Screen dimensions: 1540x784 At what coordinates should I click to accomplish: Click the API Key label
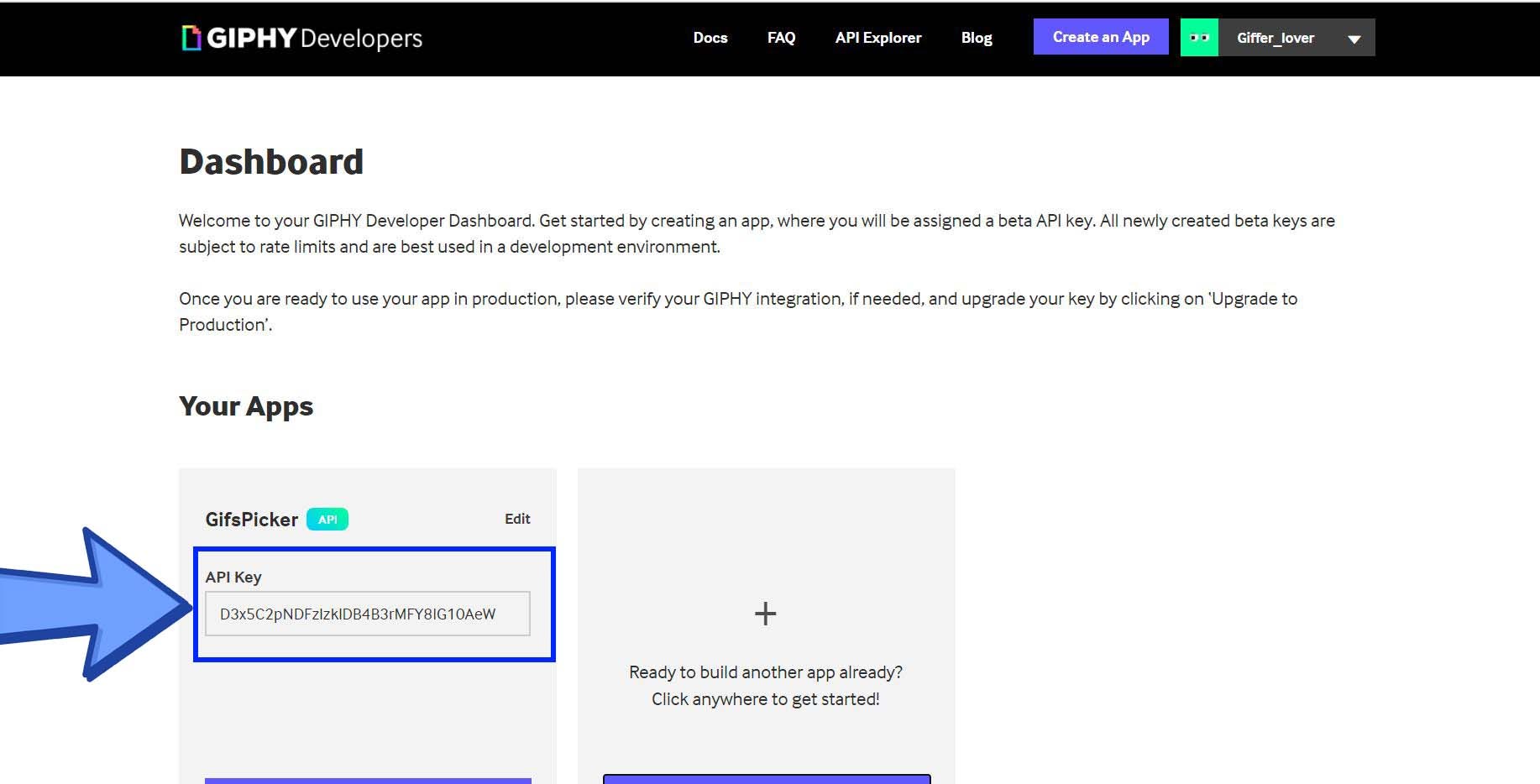point(233,577)
